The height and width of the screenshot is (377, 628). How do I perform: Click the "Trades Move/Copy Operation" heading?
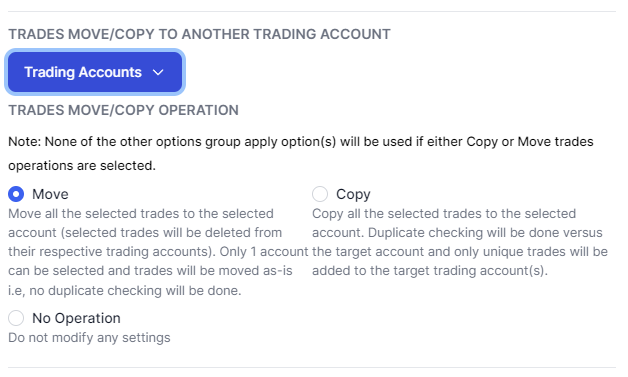(x=123, y=110)
